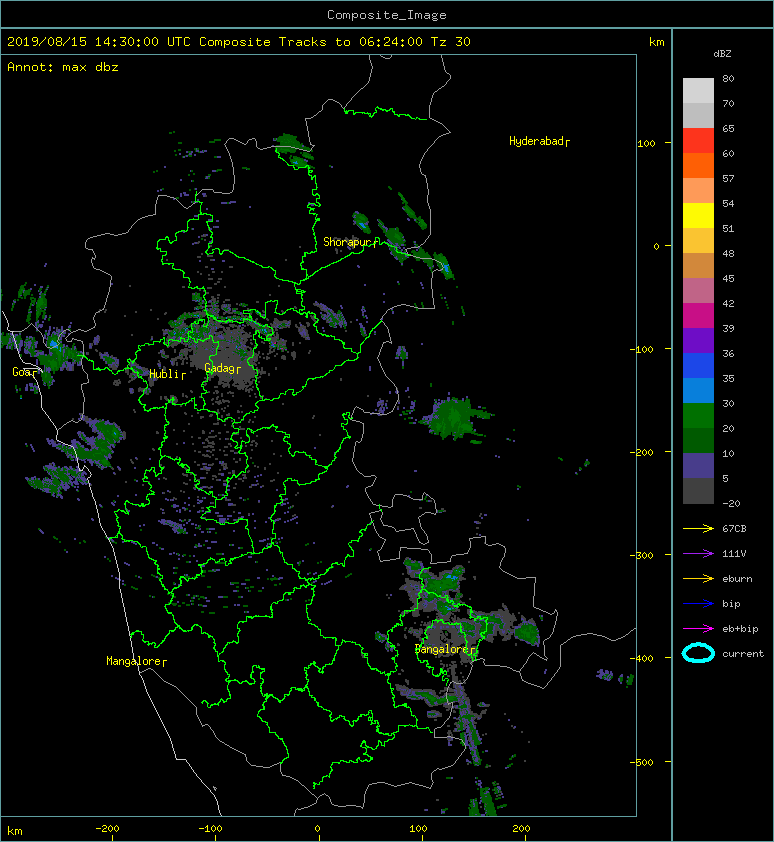Pick the green 20-30 dBZ swatch
774x842 pixels.
click(x=698, y=415)
